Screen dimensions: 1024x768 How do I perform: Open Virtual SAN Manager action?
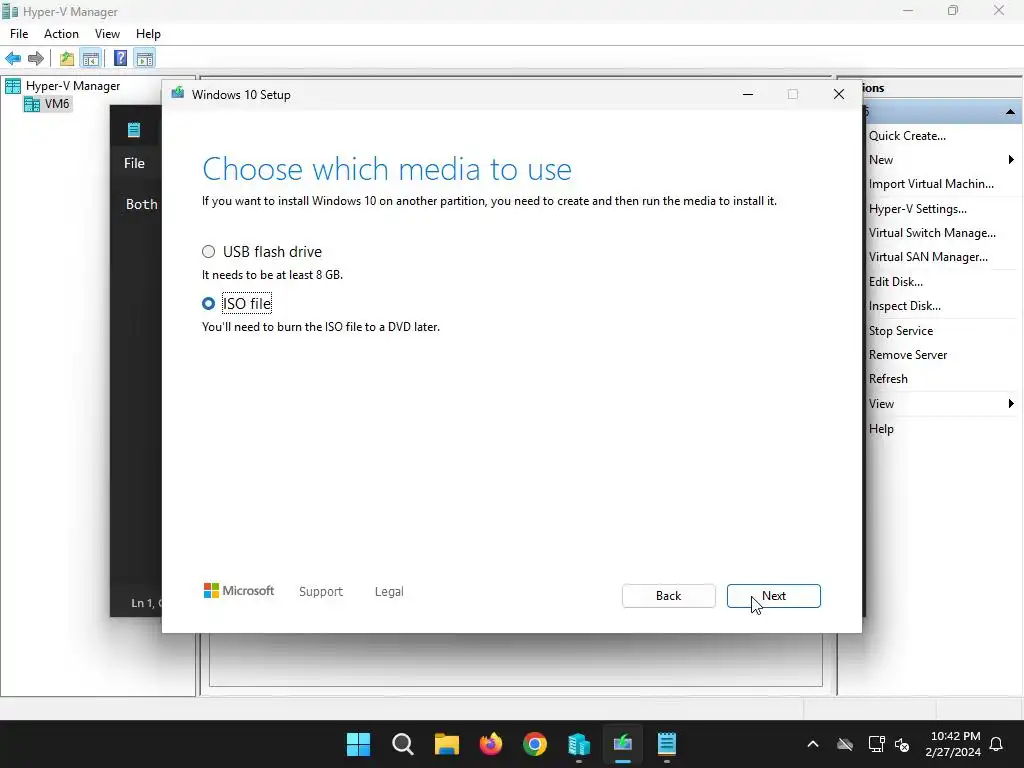pos(928,257)
